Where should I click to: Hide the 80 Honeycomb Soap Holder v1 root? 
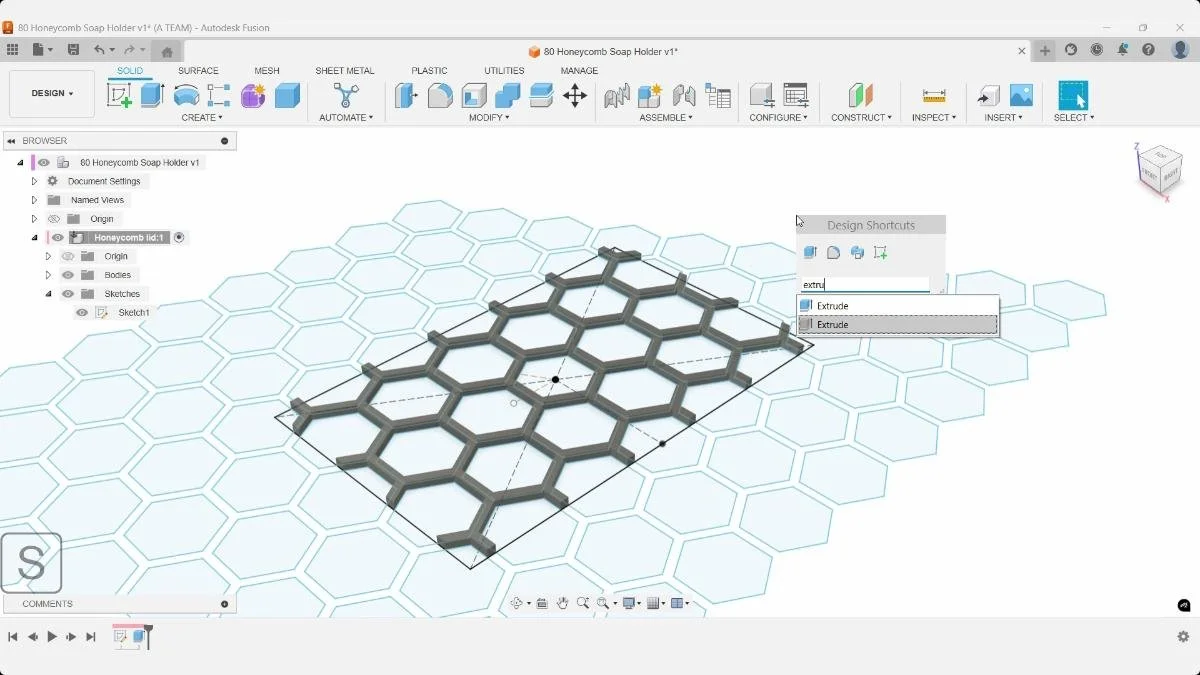pos(44,162)
